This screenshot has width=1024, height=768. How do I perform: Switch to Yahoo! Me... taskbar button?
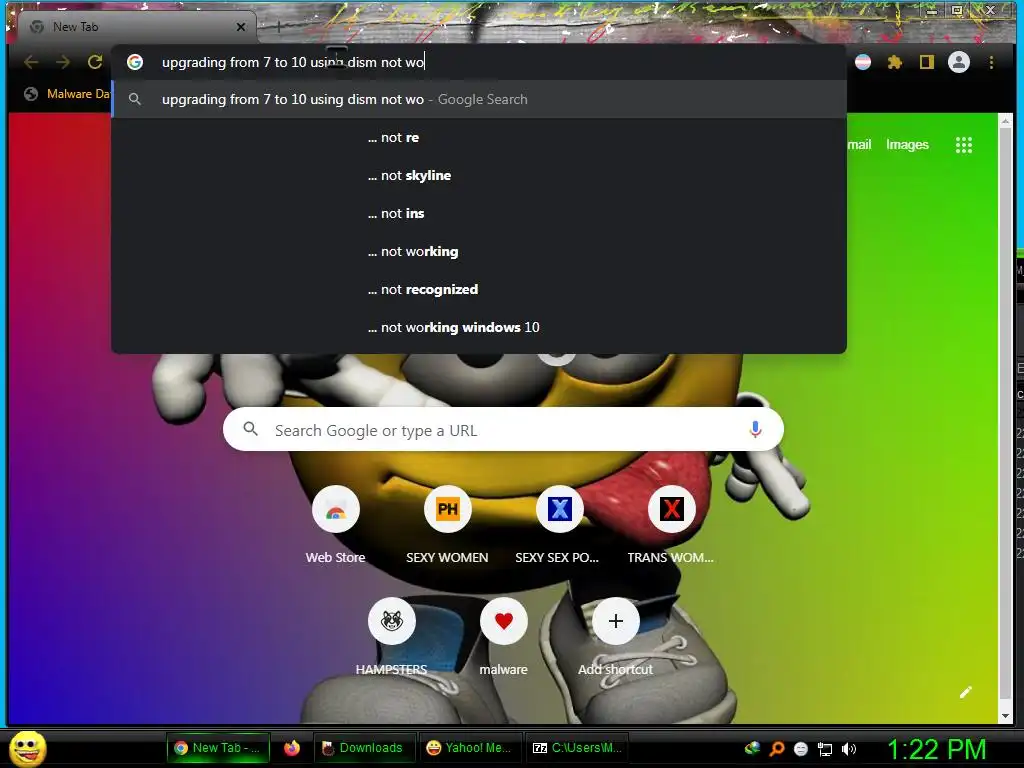point(469,748)
